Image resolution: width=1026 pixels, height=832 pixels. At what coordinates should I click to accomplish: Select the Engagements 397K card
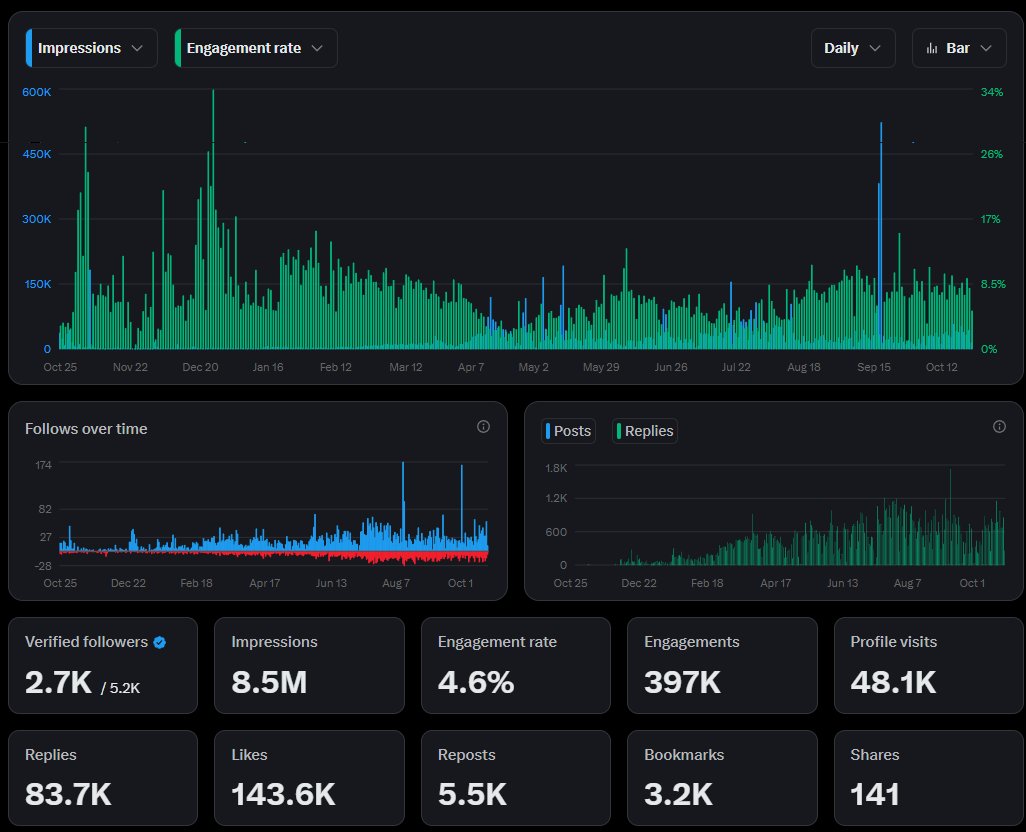722,665
